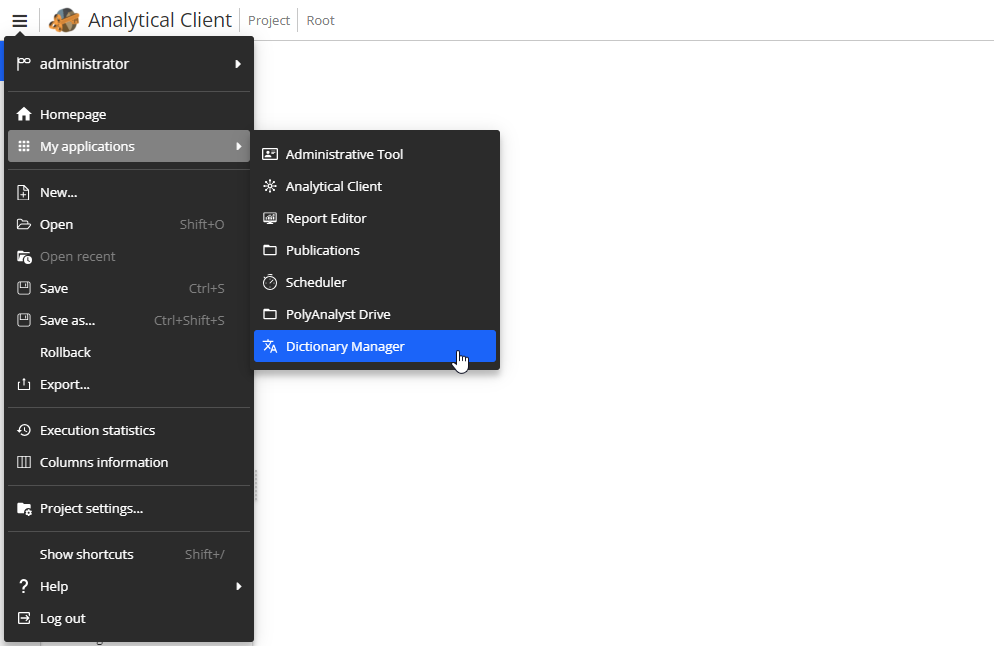Launch the Administrative Tool
The image size is (994, 646).
coord(342,154)
